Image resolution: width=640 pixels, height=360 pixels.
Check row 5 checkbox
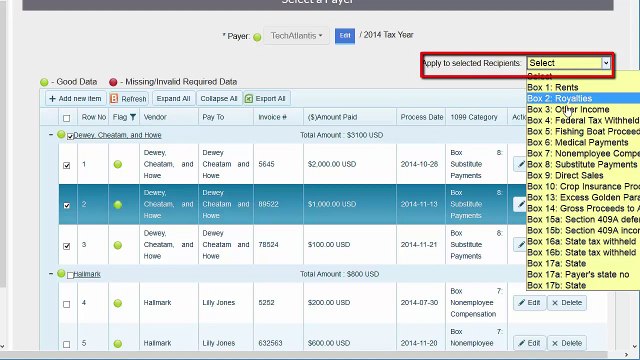(67, 344)
